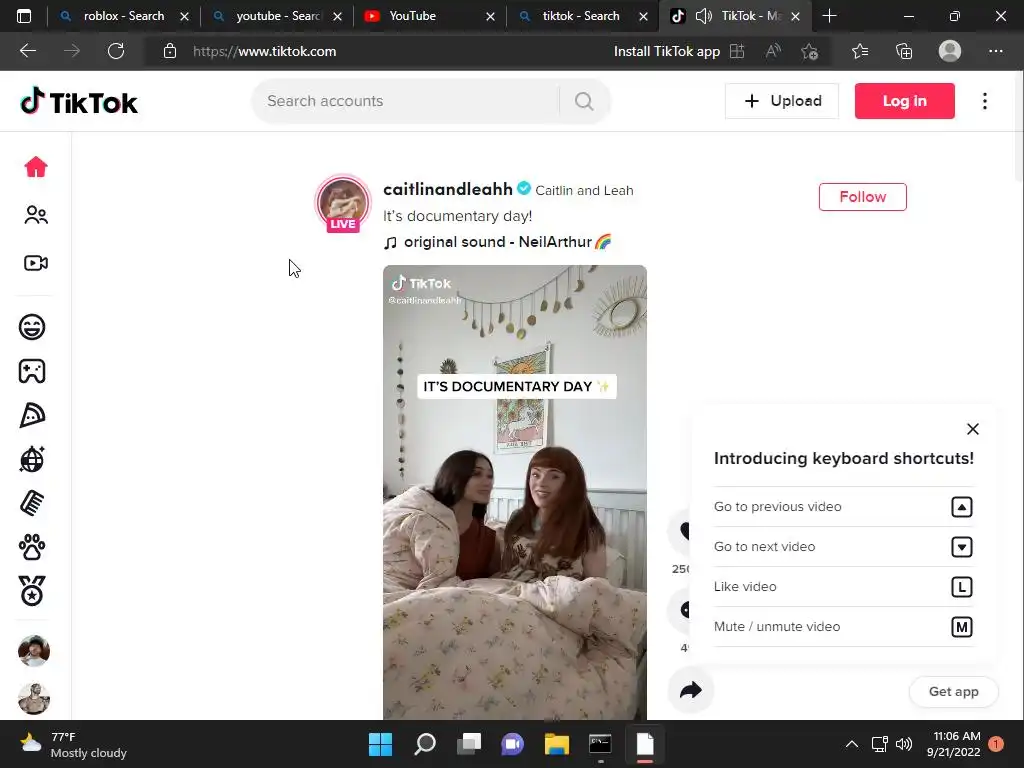The height and width of the screenshot is (768, 1024).
Task: Open the three-dot more options menu on TikTok header
Action: coord(985,101)
